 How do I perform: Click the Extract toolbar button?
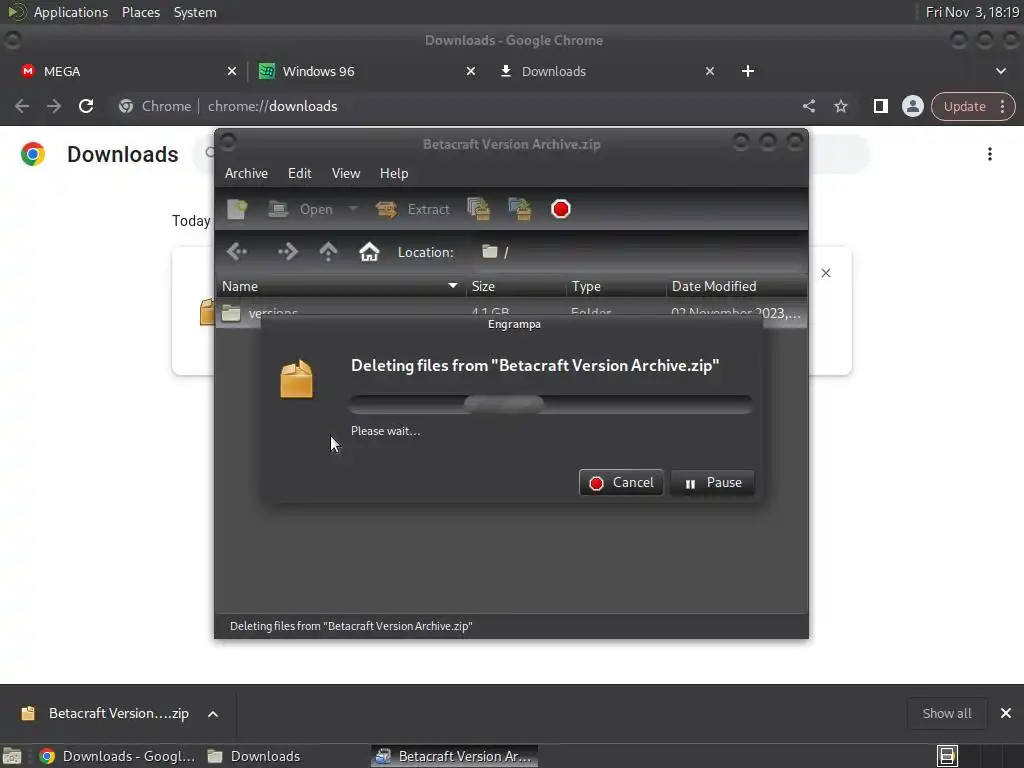click(413, 209)
